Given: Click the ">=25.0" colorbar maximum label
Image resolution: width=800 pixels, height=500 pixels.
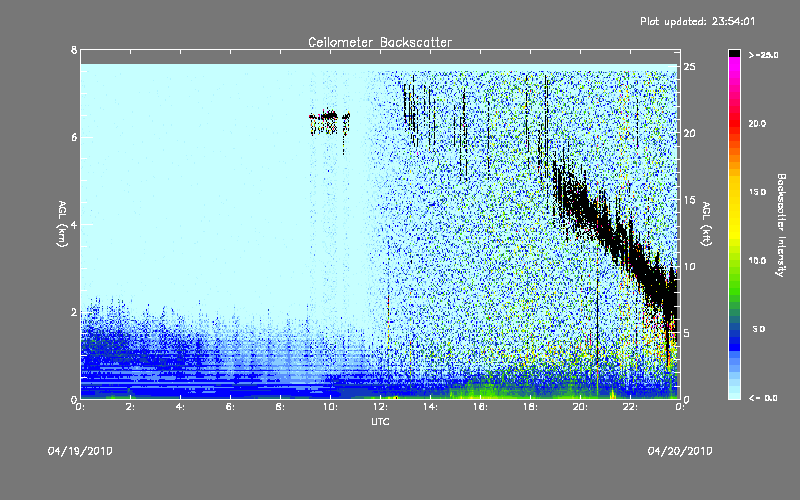Looking at the screenshot, I should click(x=764, y=55).
